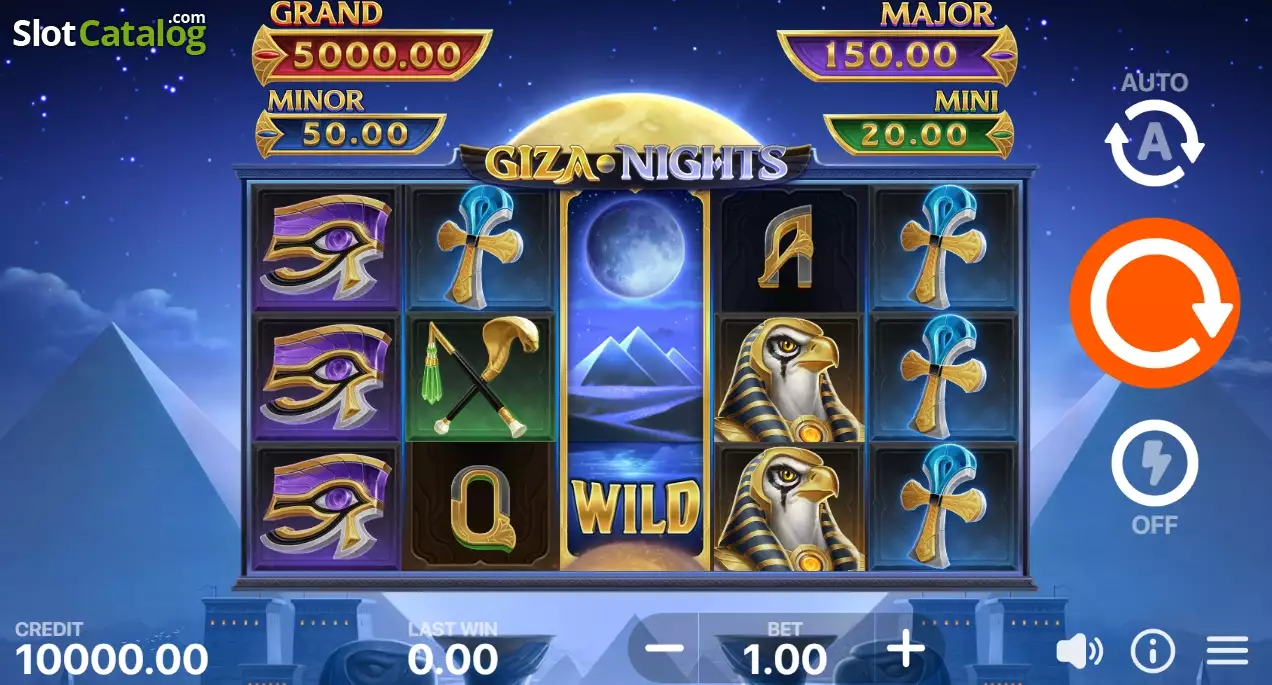This screenshot has height=685, width=1272.
Task: Enable autoplay with the AUTO icon
Action: [x=1154, y=143]
